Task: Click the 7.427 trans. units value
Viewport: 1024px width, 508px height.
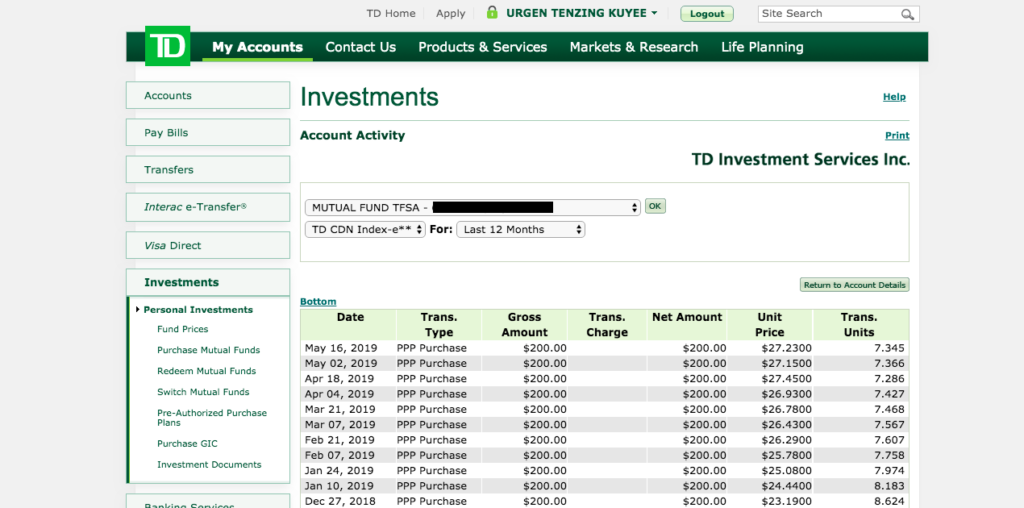Action: tap(889, 394)
